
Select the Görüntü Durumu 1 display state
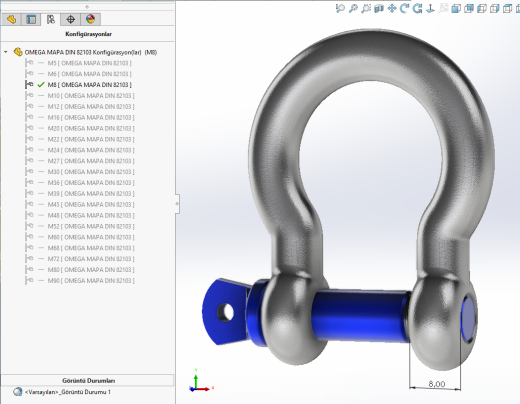pyautogui.click(x=68, y=392)
